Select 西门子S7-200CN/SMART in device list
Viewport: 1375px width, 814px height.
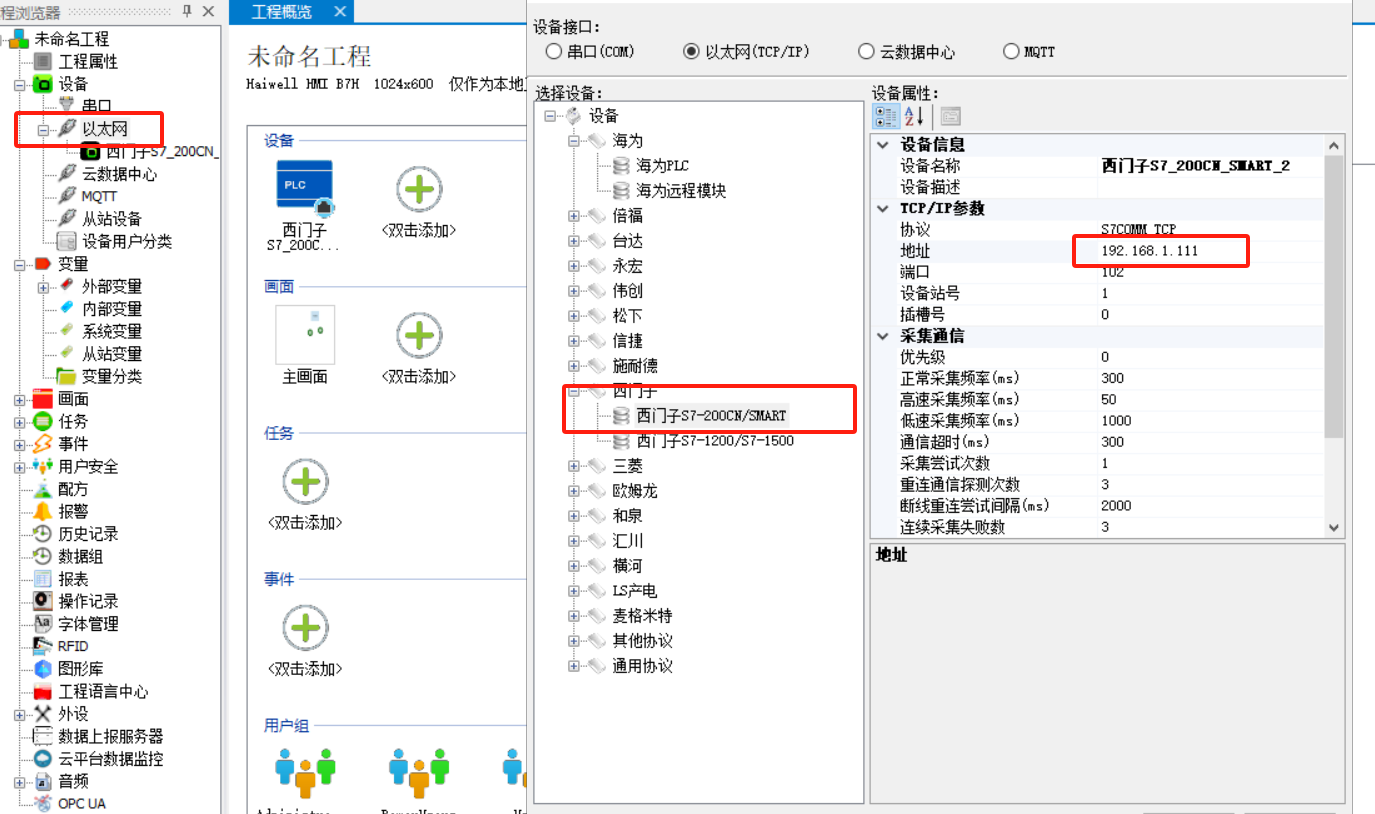click(x=711, y=416)
